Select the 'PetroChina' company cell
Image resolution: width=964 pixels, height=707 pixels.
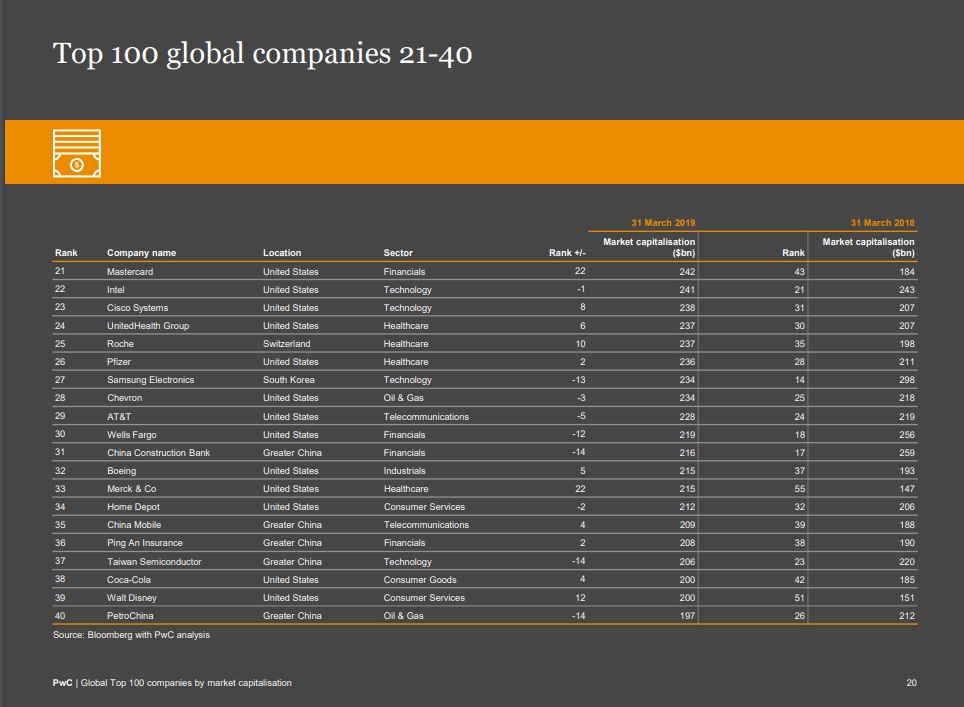tap(130, 615)
